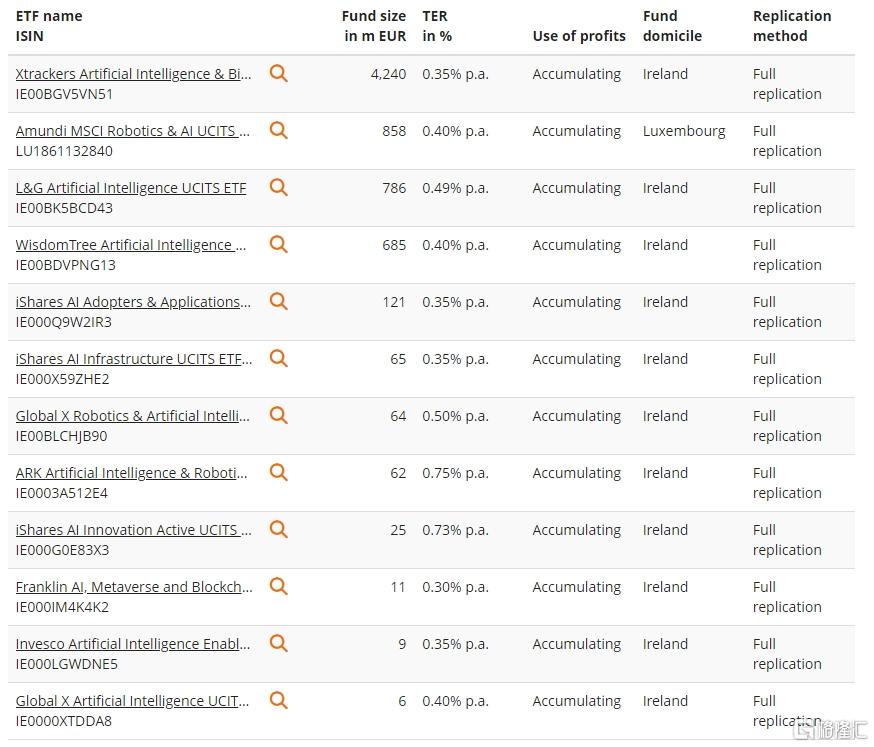The image size is (874, 747).
Task: Click the ETF name ISIN column header
Action: pyautogui.click(x=49, y=26)
